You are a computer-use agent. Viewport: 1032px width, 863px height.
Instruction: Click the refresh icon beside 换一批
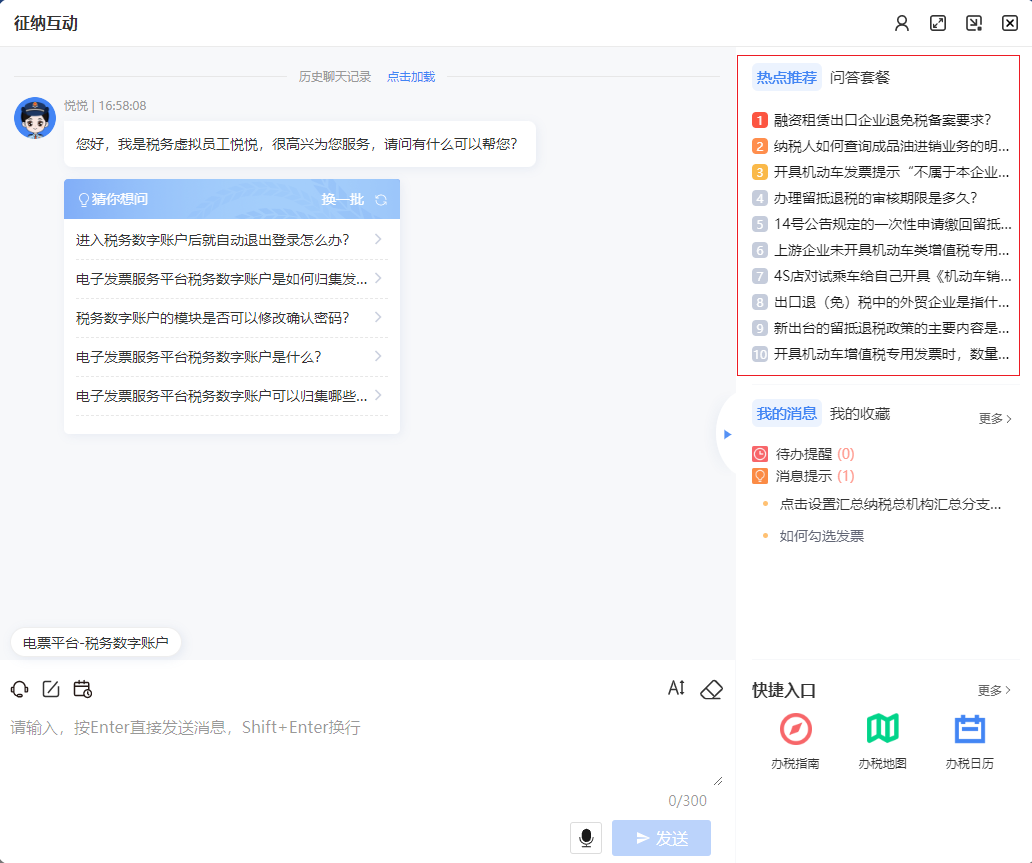coord(380,199)
